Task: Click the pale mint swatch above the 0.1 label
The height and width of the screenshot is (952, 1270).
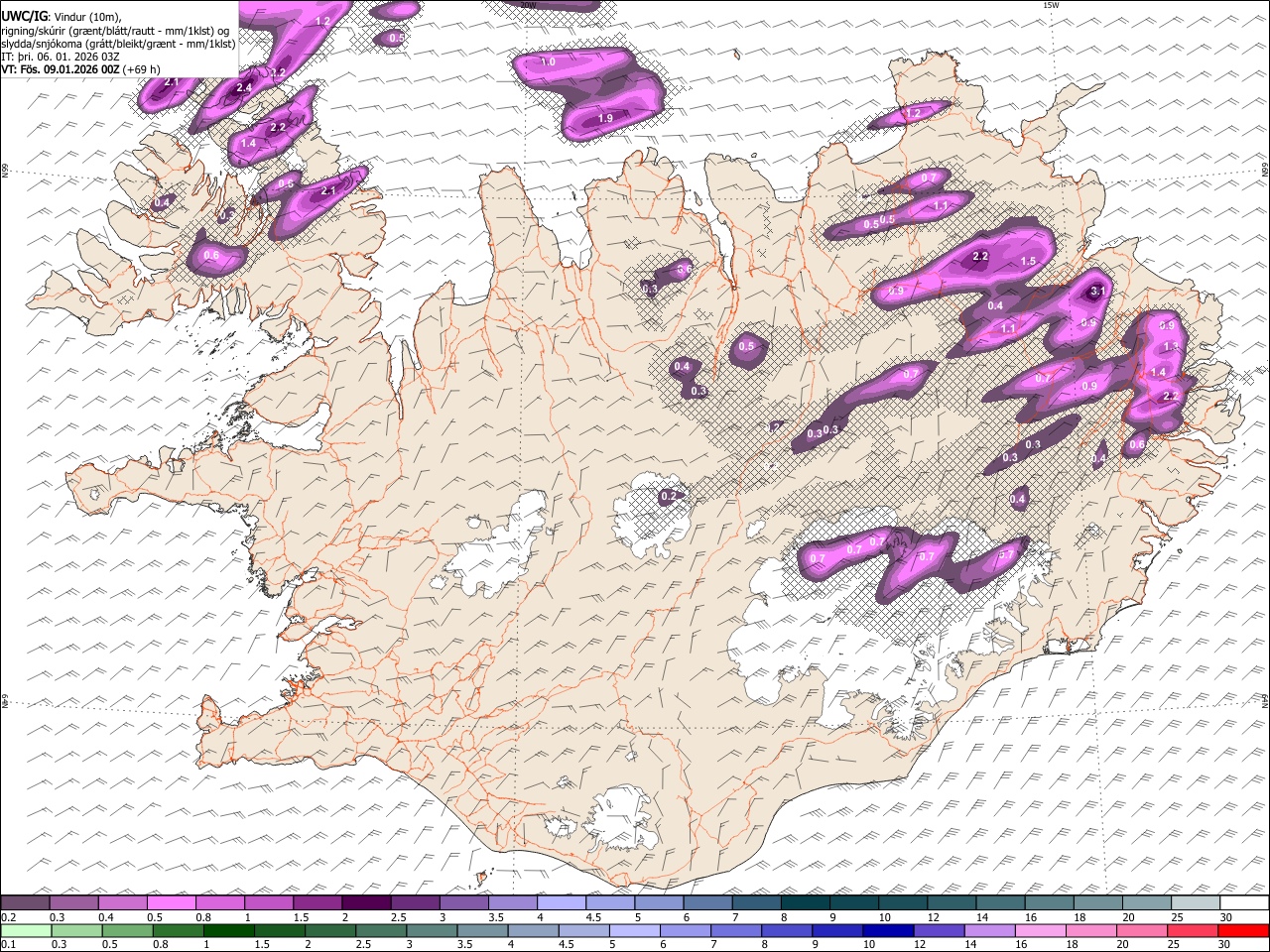Action: (x=25, y=930)
